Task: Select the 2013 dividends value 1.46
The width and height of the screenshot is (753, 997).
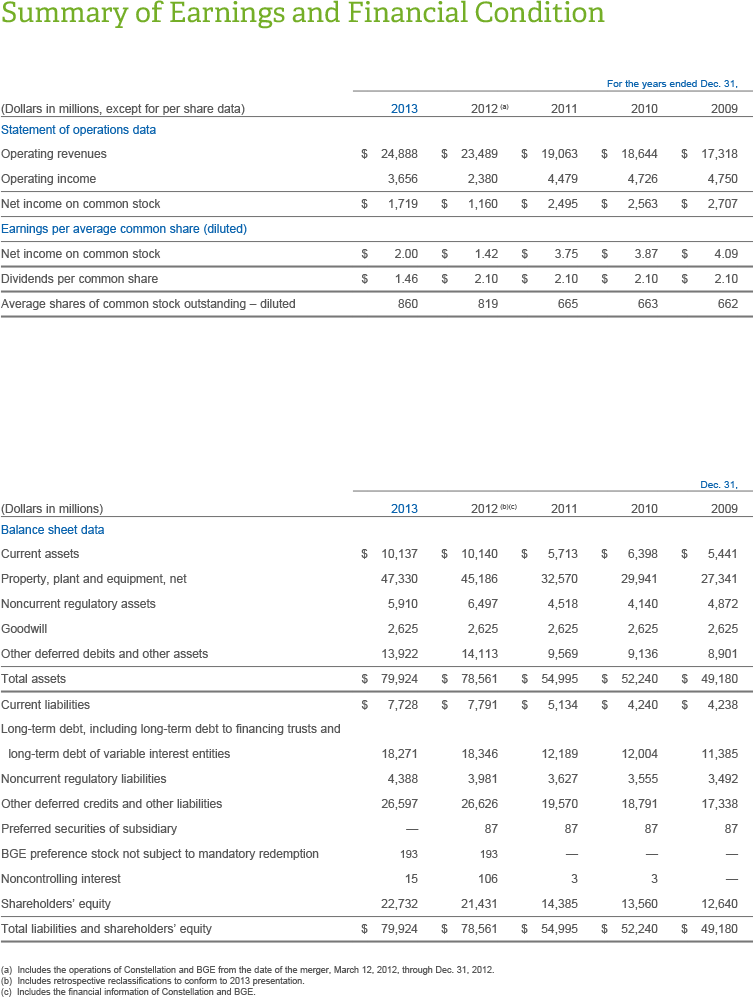Action: click(x=404, y=279)
